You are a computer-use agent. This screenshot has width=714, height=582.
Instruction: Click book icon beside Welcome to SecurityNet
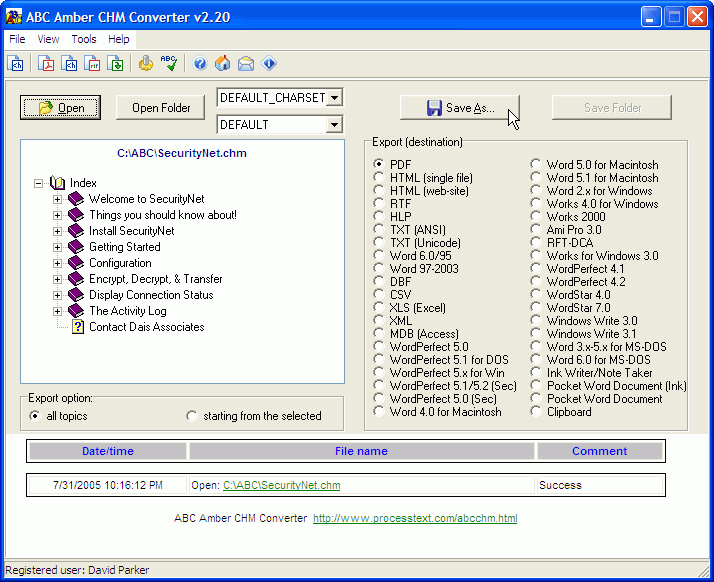(76, 199)
